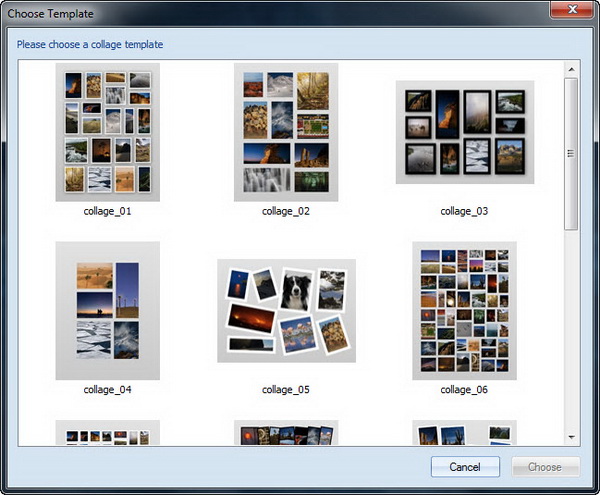
Task: Click the vertical scrollbar thumb
Action: click(571, 154)
